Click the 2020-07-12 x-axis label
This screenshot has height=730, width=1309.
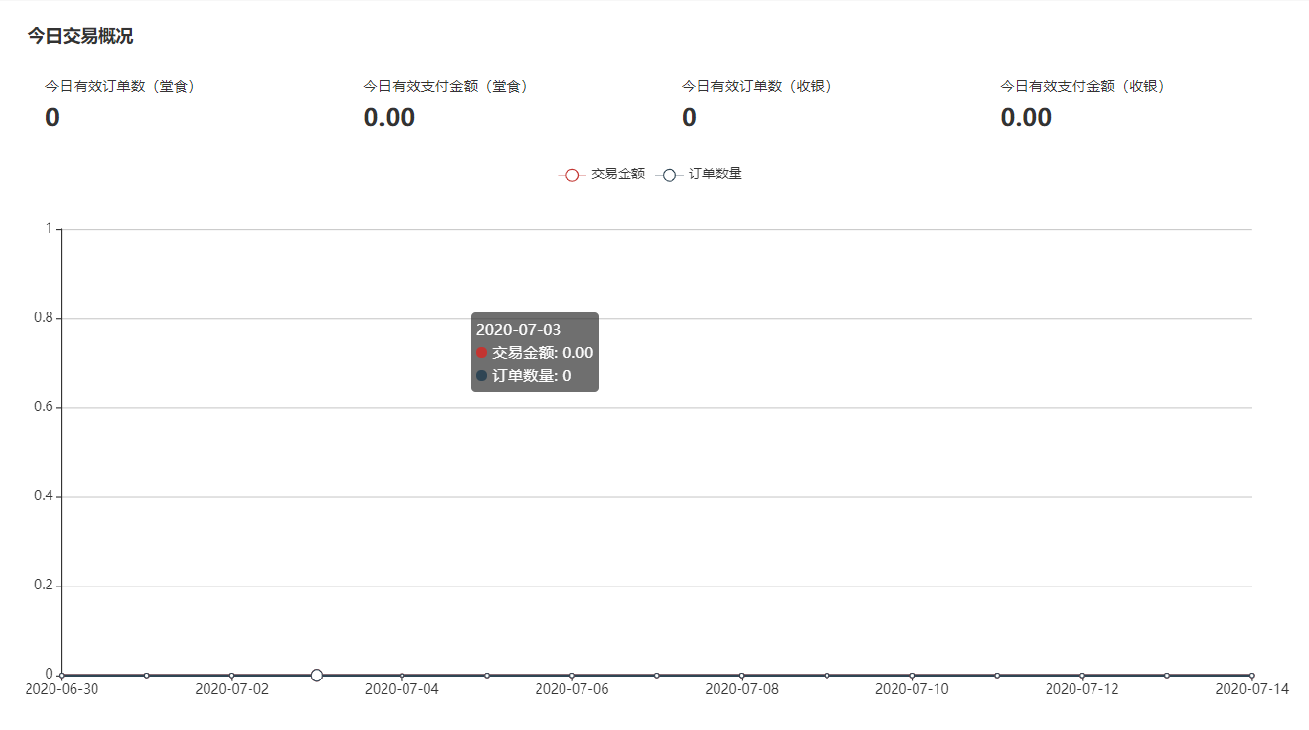coord(1082,689)
